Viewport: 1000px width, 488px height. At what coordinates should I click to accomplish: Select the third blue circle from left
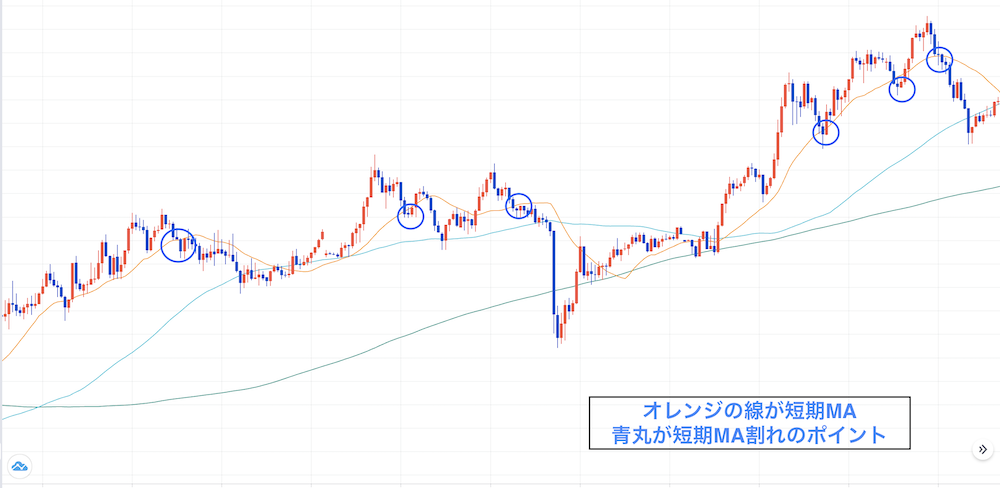519,206
